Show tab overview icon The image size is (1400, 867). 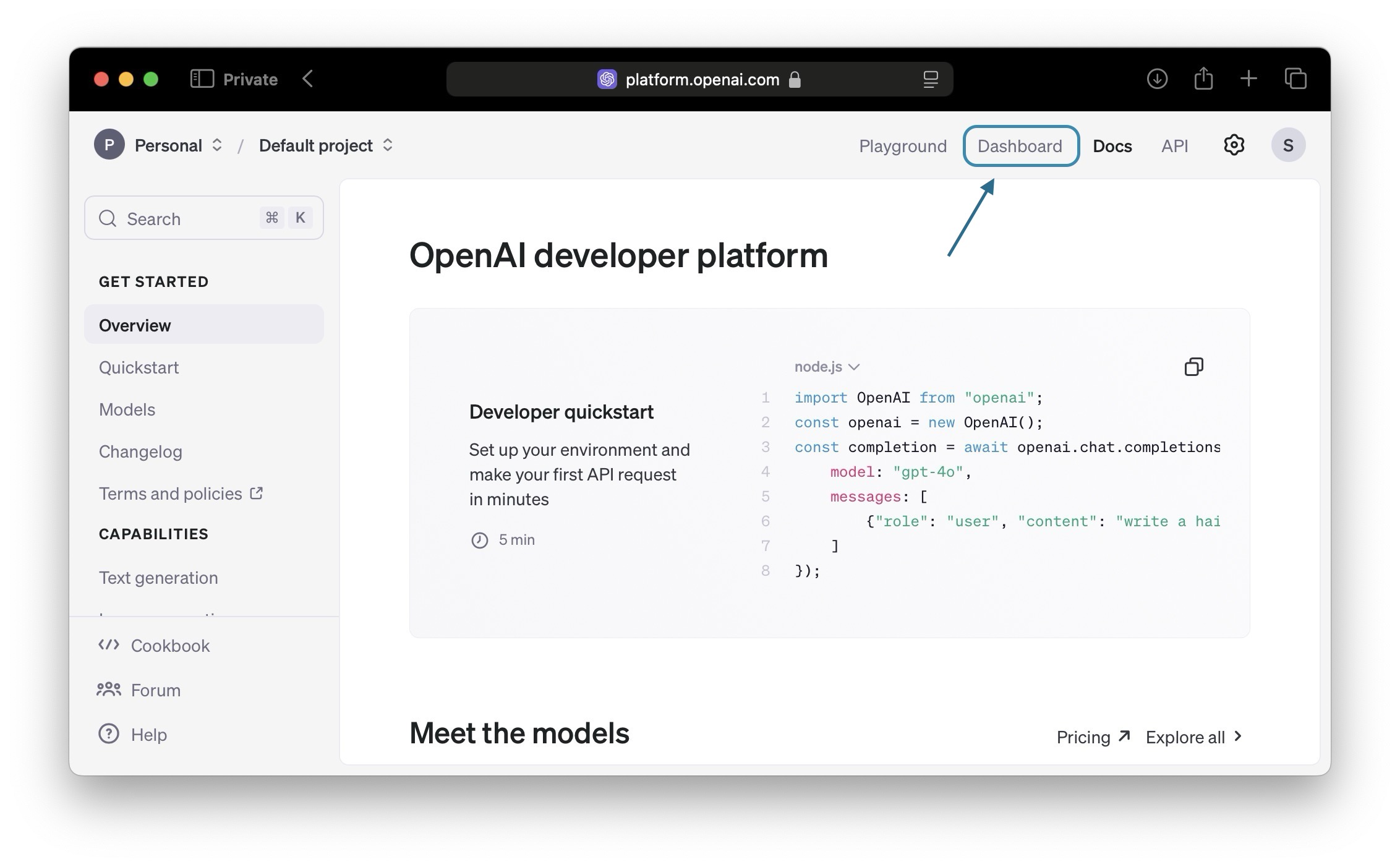1295,79
